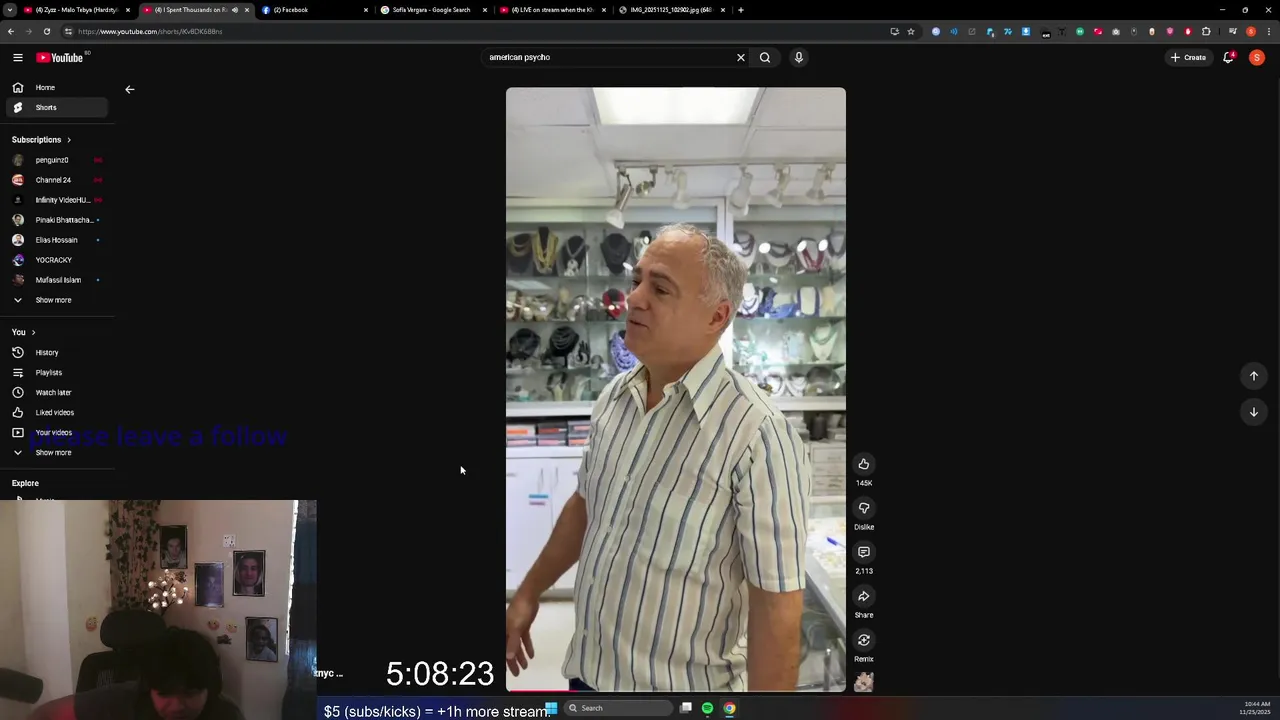Navigate back in the browser
This screenshot has height=720, width=1280.
(x=10, y=31)
